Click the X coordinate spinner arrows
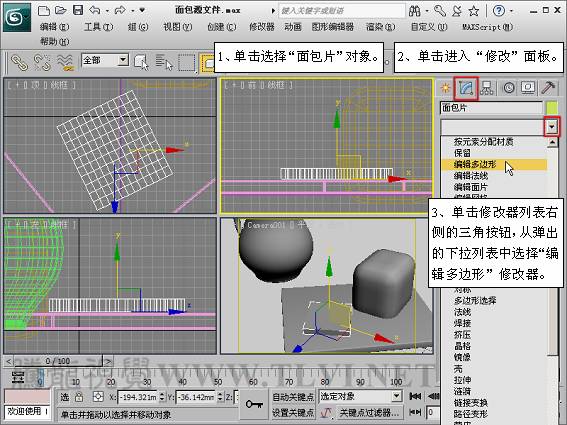 (x=162, y=397)
